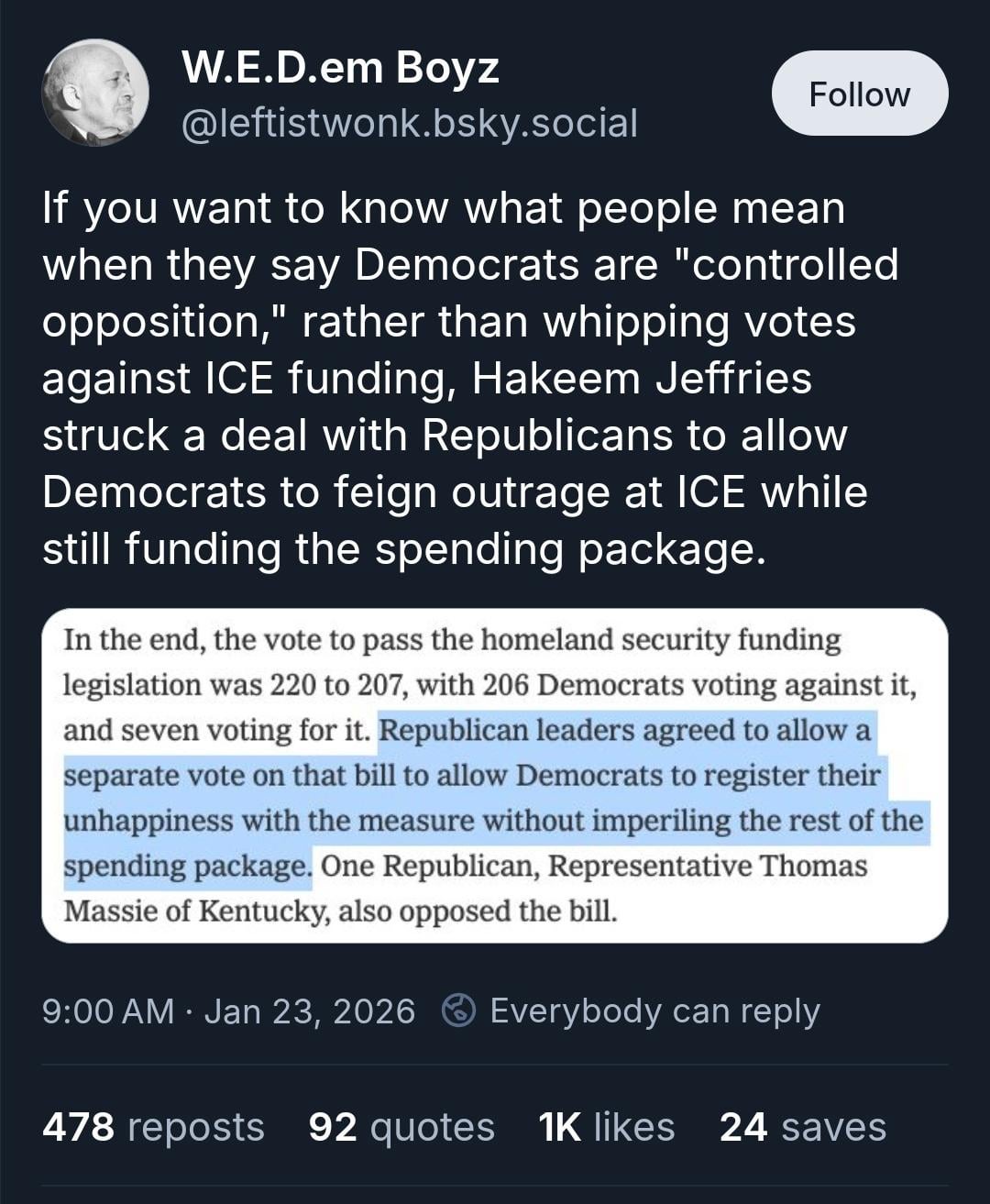Click the "Everybody can reply" label
Viewport: 990px width, 1204px height.
pyautogui.click(x=654, y=1011)
